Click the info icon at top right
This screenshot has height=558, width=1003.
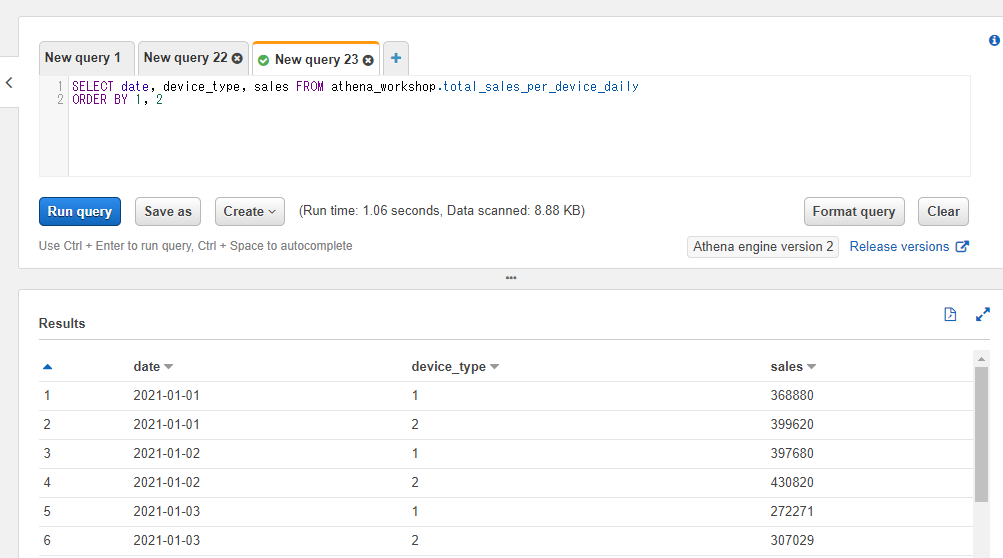point(994,40)
